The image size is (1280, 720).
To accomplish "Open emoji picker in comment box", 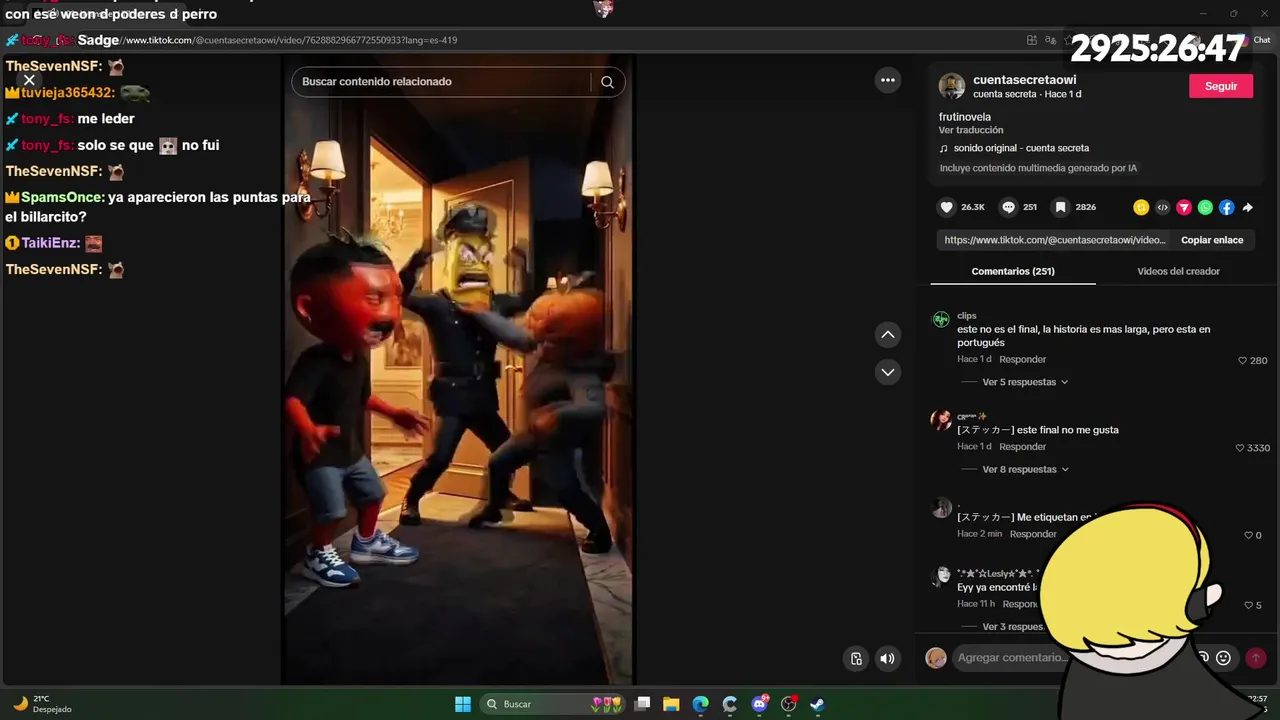I will pos(1223,658).
